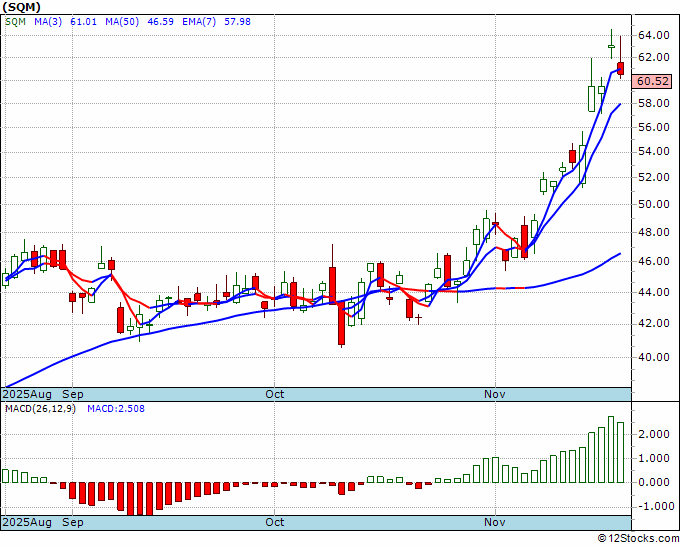Click the MACD:2.508 value label
This screenshot has height=546, width=680.
116,409
